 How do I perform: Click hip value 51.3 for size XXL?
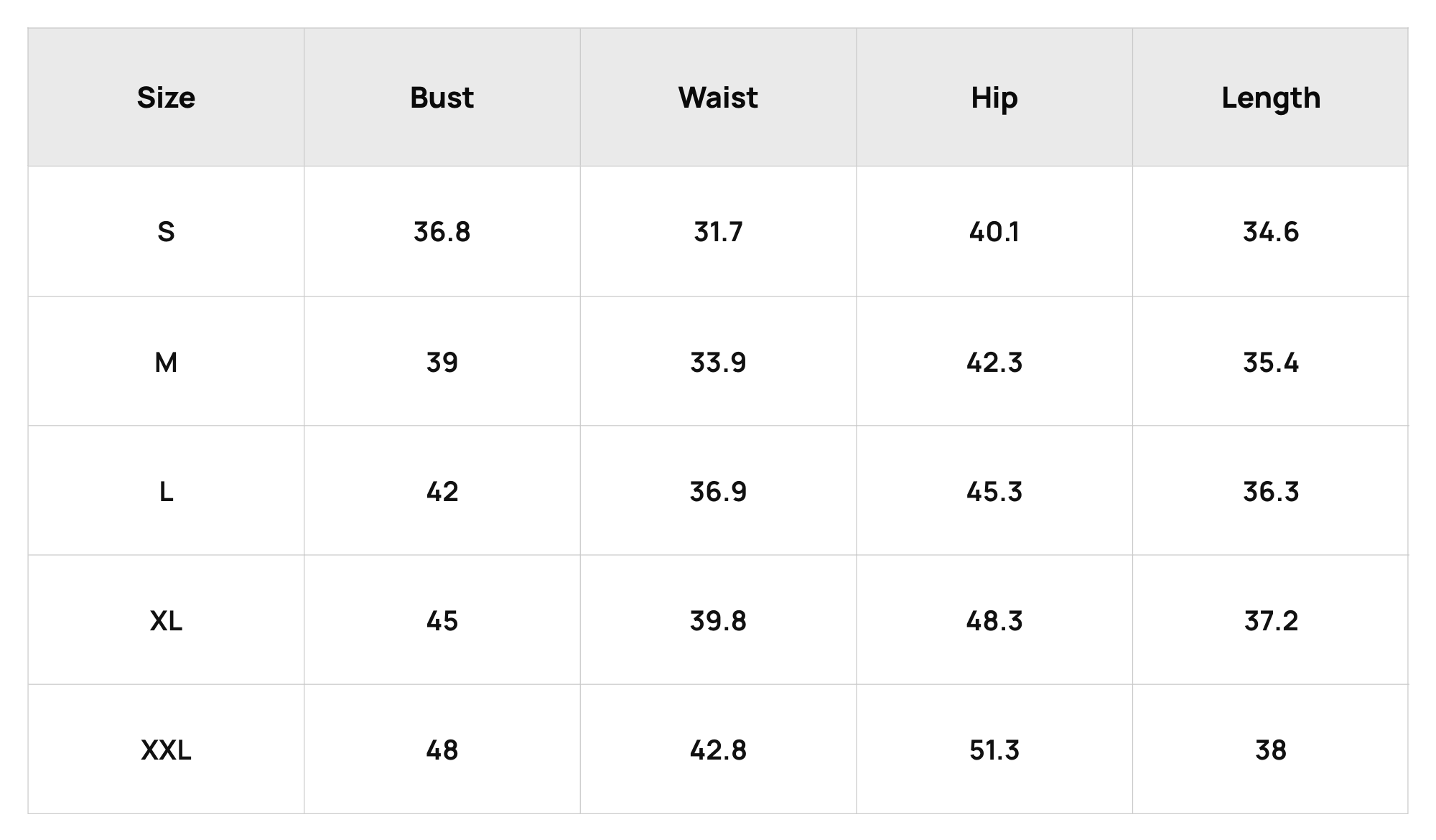click(994, 750)
